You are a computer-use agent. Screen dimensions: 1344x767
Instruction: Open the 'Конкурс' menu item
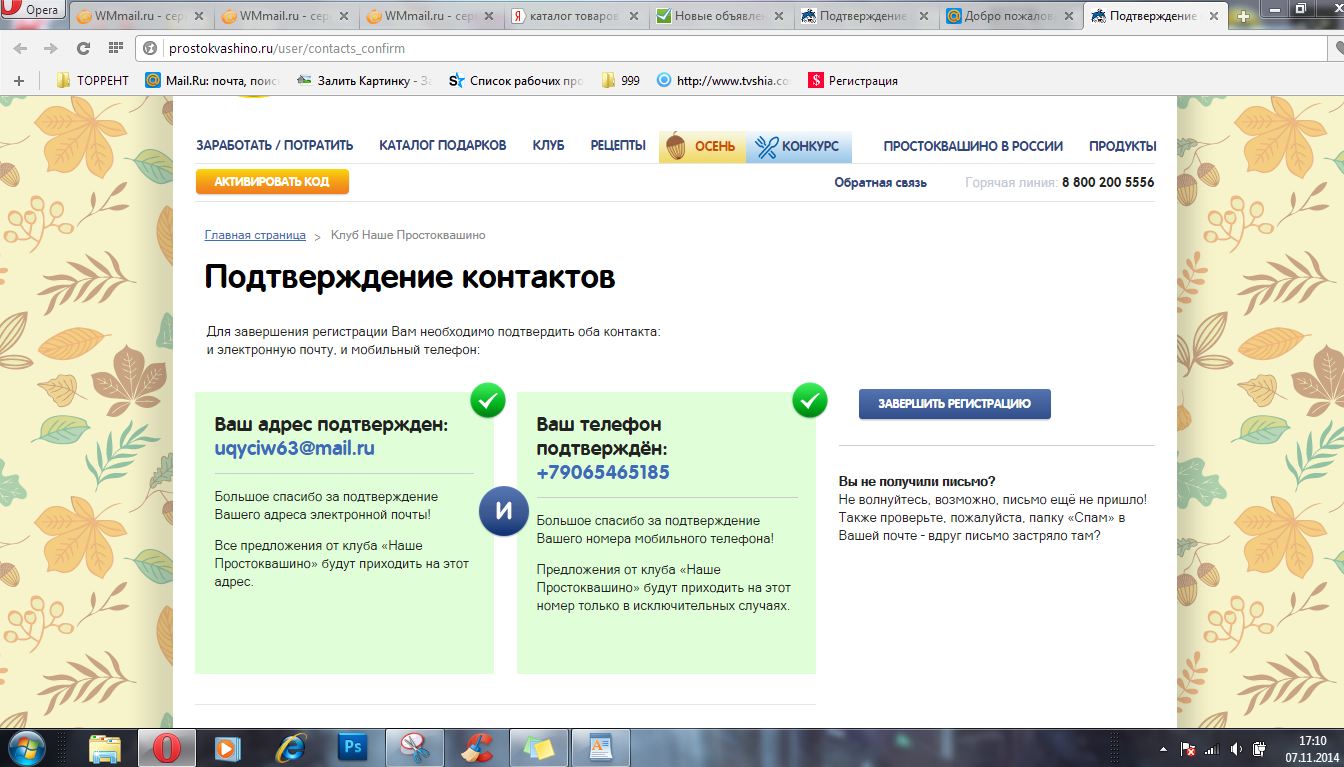799,146
